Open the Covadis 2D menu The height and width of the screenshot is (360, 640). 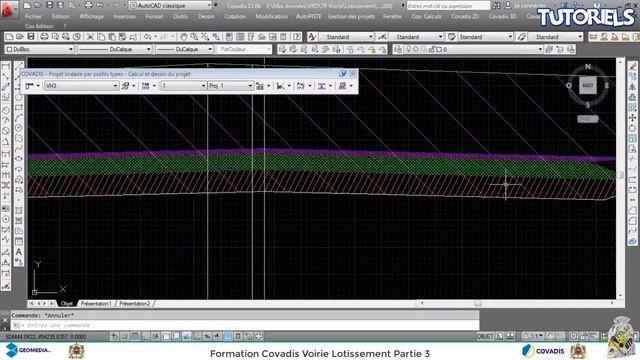[465, 16]
